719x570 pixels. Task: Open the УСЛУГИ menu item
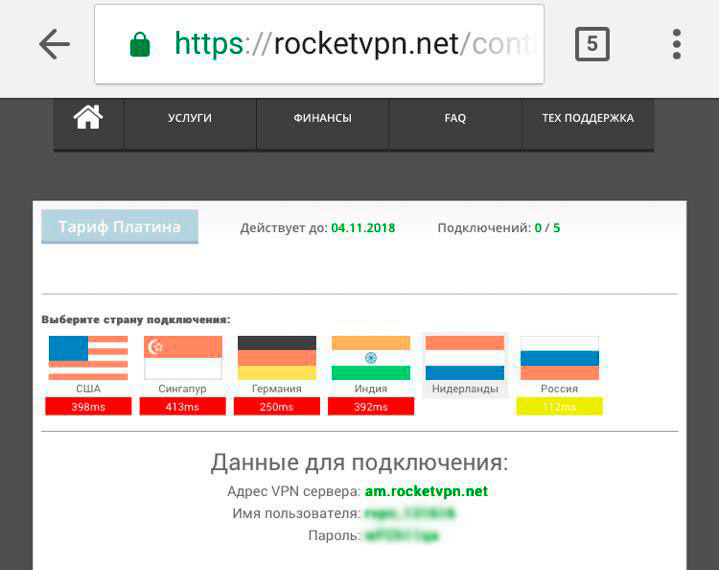tap(190, 118)
